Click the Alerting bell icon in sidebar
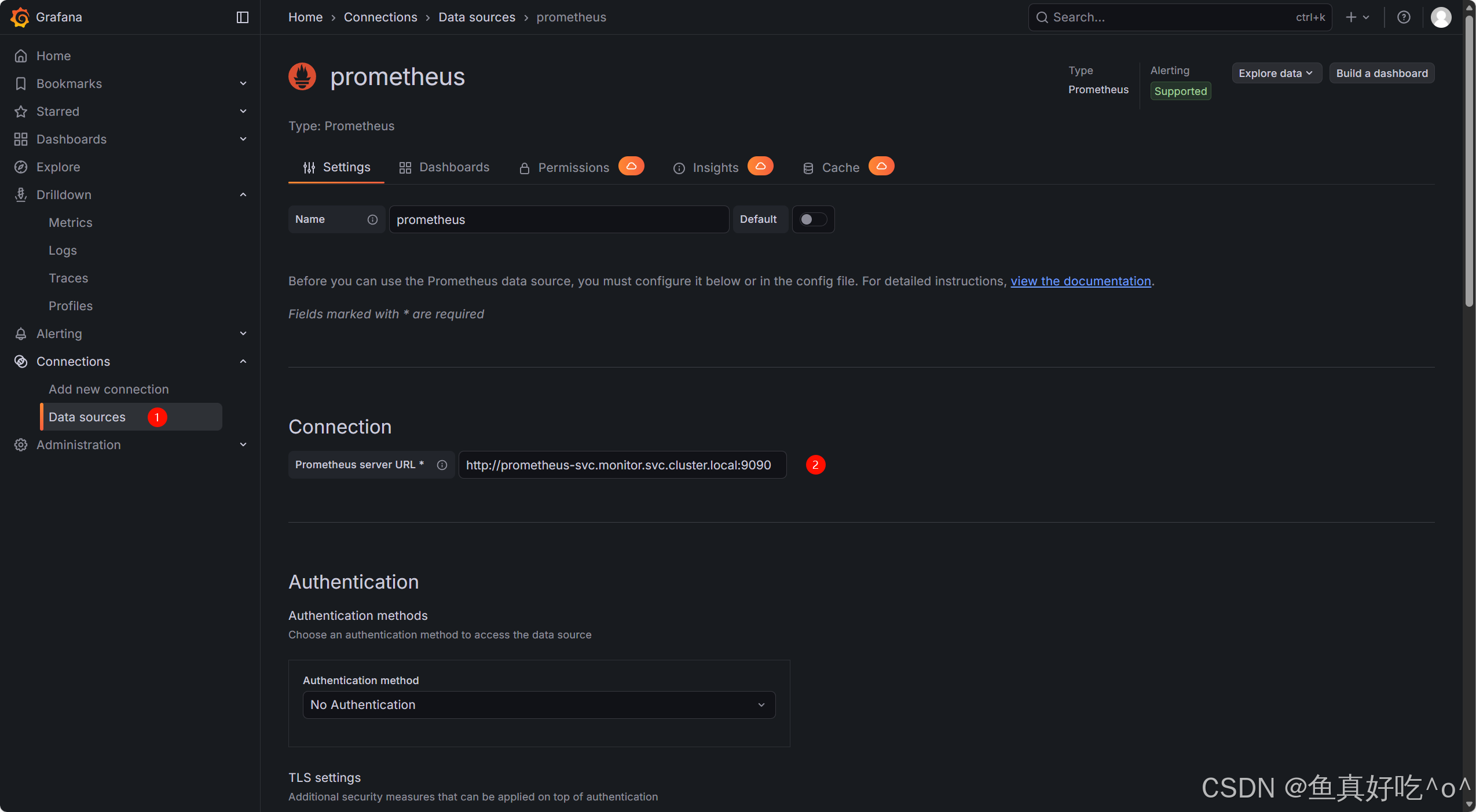The width and height of the screenshot is (1476, 812). [21, 334]
